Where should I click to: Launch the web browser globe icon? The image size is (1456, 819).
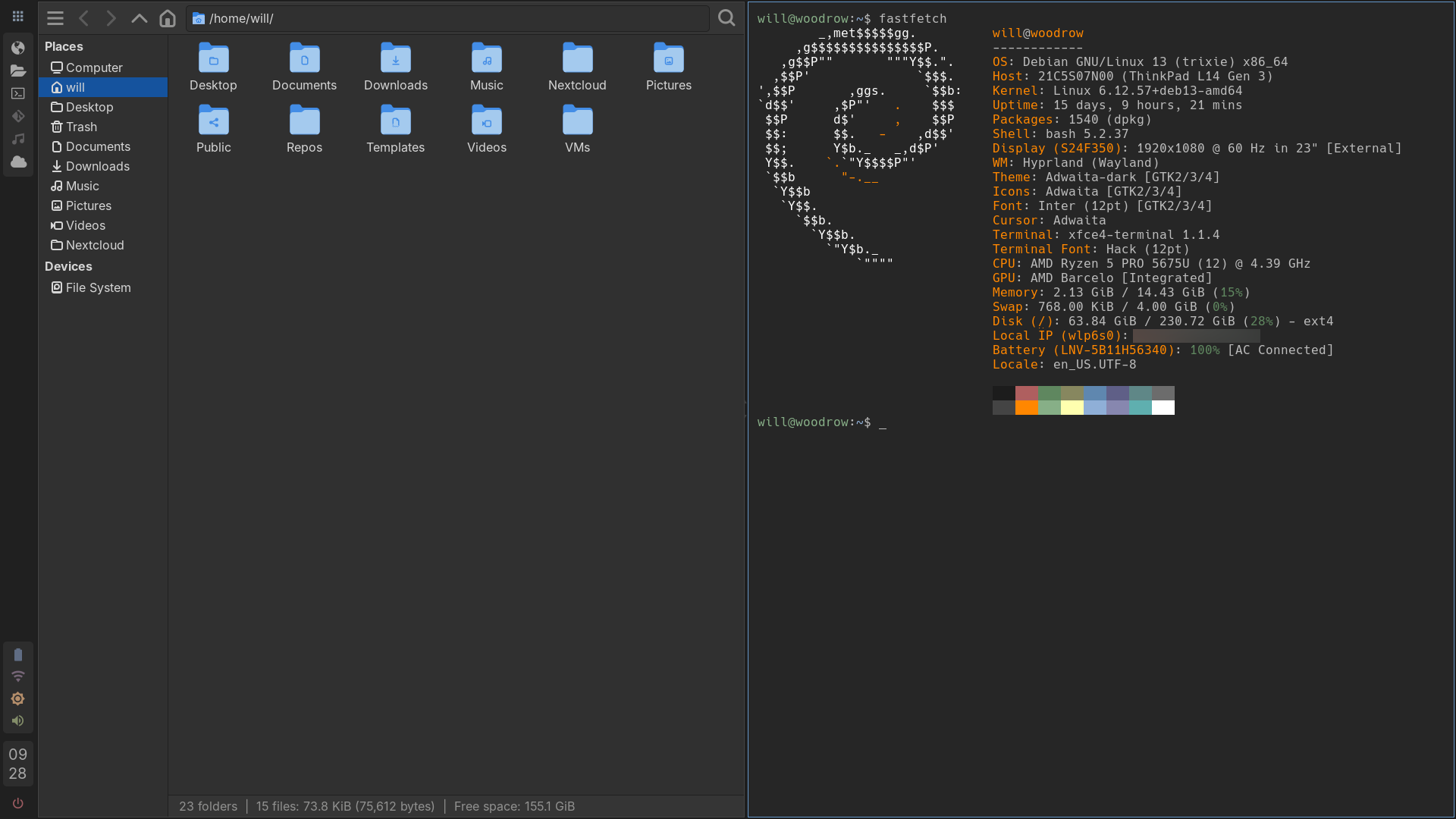[x=18, y=48]
